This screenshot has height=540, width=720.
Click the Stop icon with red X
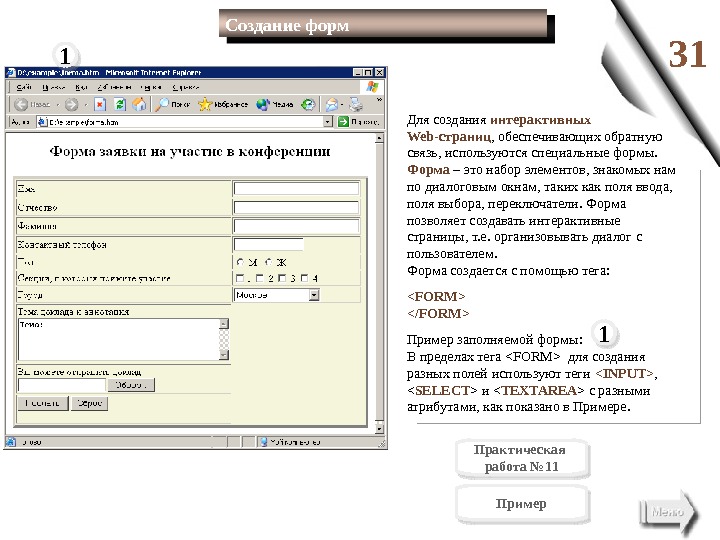click(x=100, y=105)
